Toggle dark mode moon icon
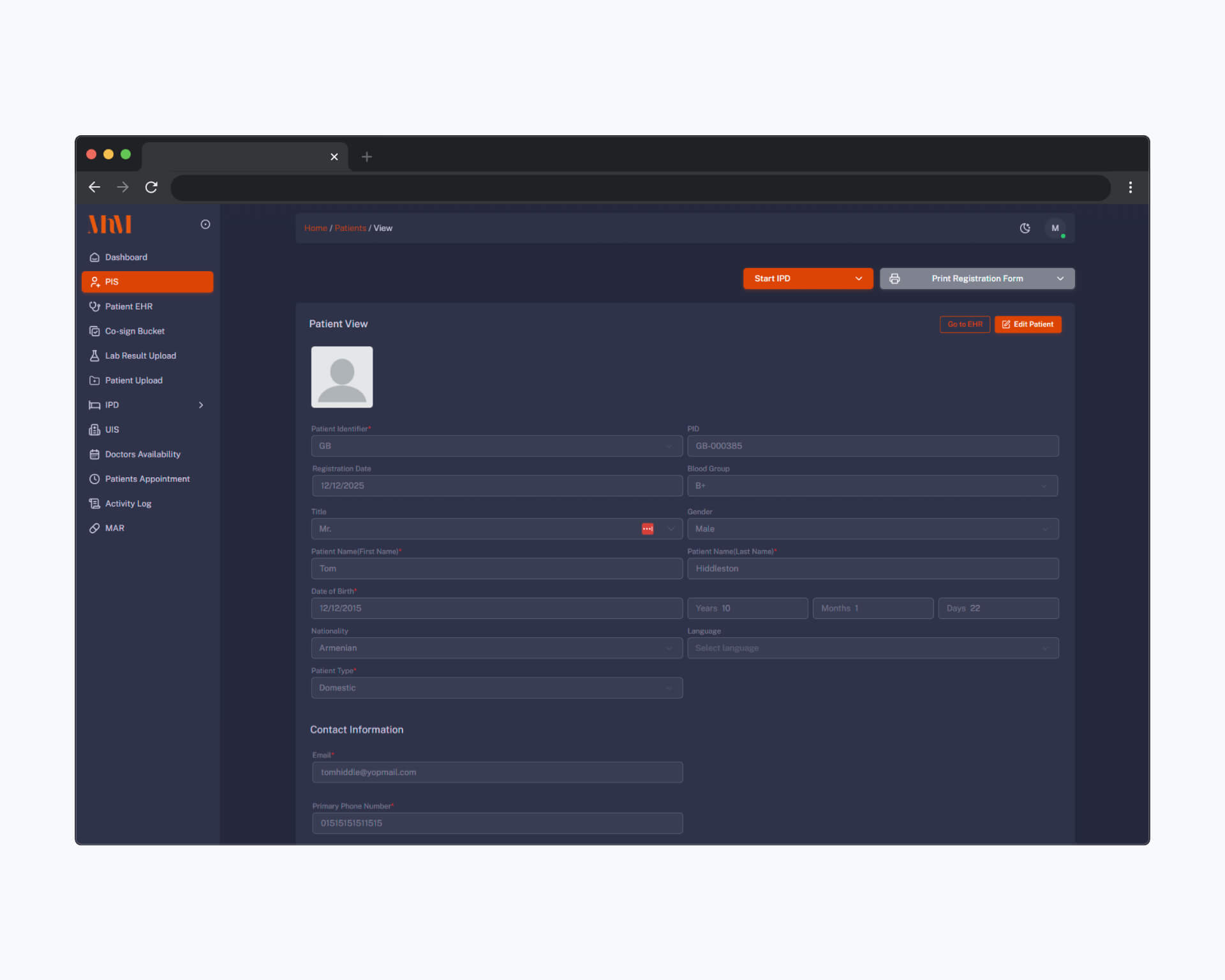 1025,228
